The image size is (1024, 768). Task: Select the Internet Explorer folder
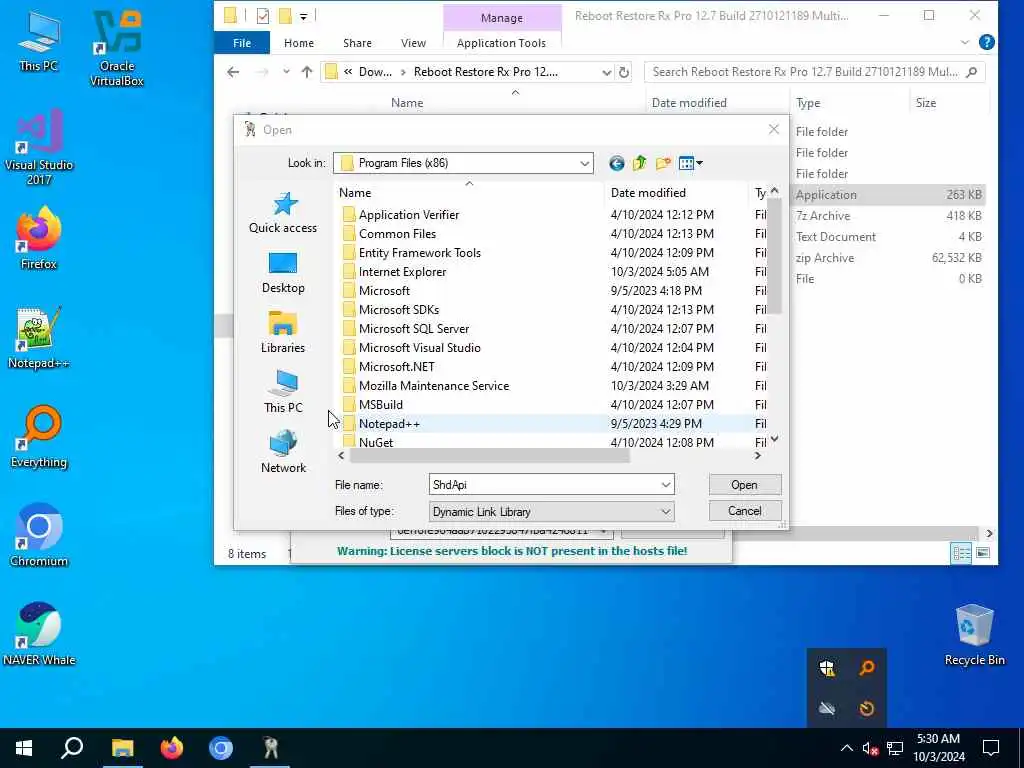click(402, 272)
